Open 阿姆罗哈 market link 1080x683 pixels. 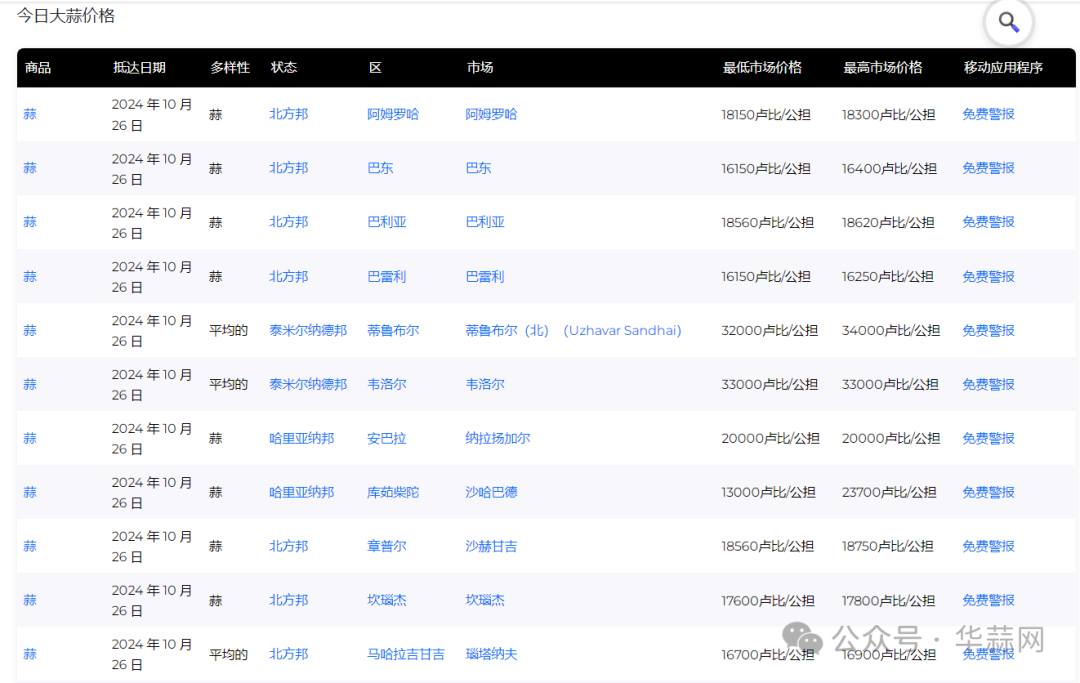[x=491, y=114]
